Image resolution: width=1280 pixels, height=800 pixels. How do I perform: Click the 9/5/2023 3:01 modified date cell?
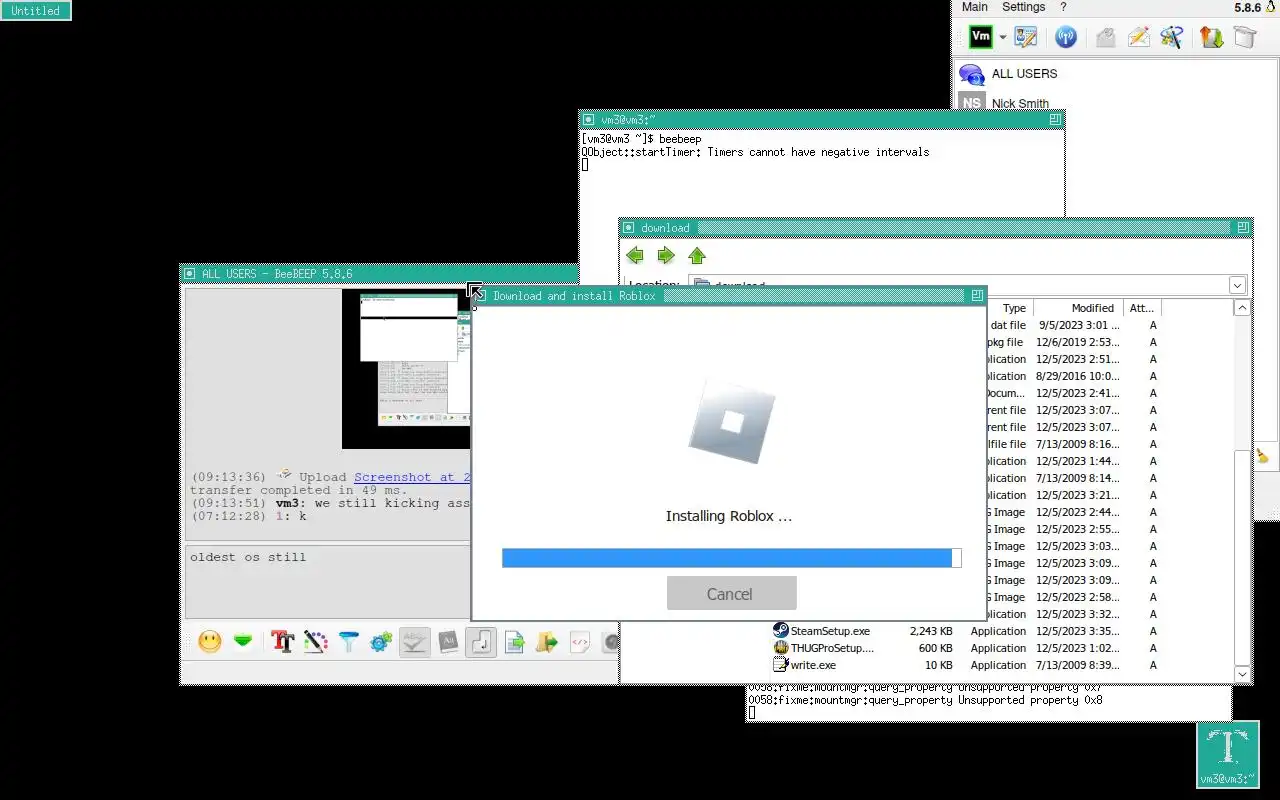coord(1078,325)
